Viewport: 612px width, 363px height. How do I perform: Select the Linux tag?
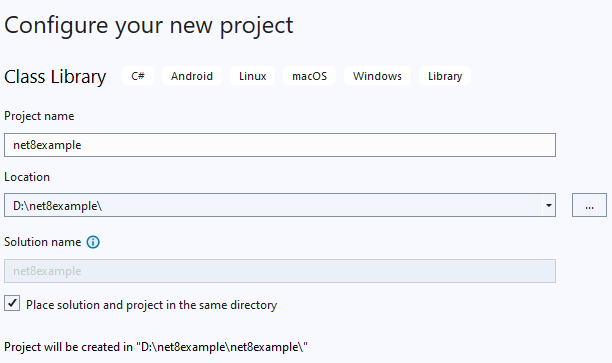(253, 76)
